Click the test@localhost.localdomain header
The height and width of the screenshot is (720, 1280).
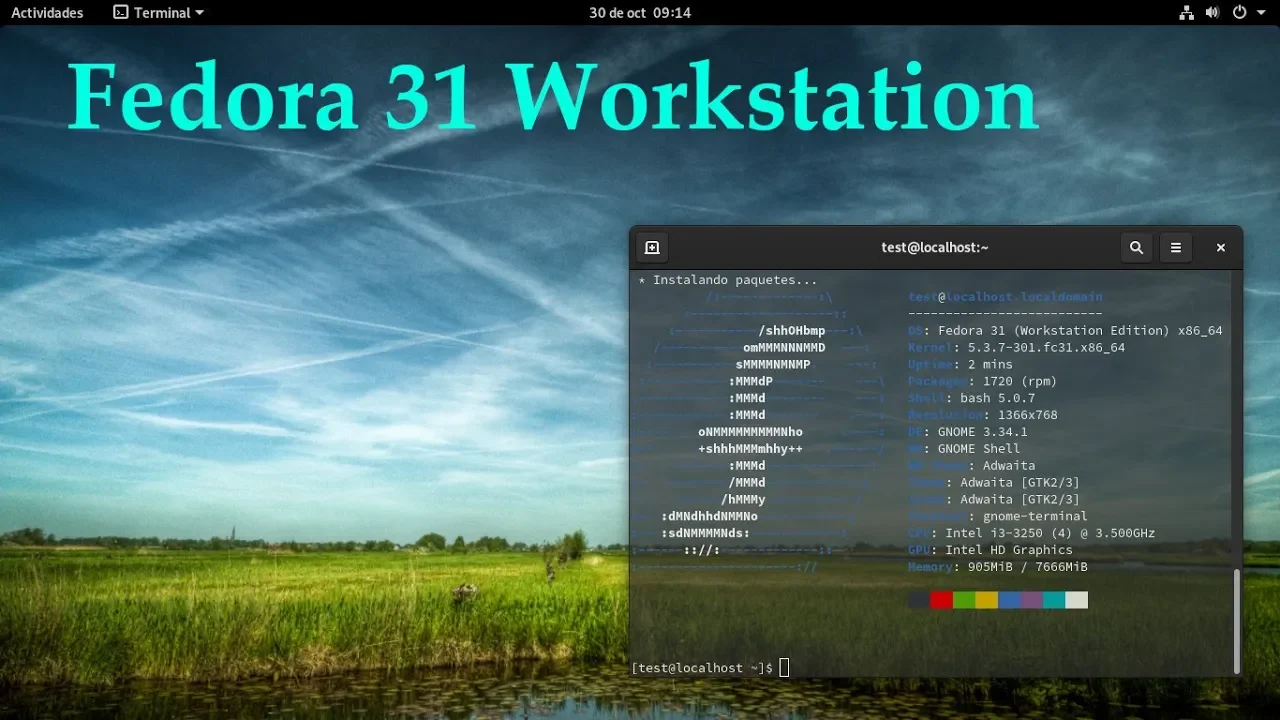tap(1005, 297)
